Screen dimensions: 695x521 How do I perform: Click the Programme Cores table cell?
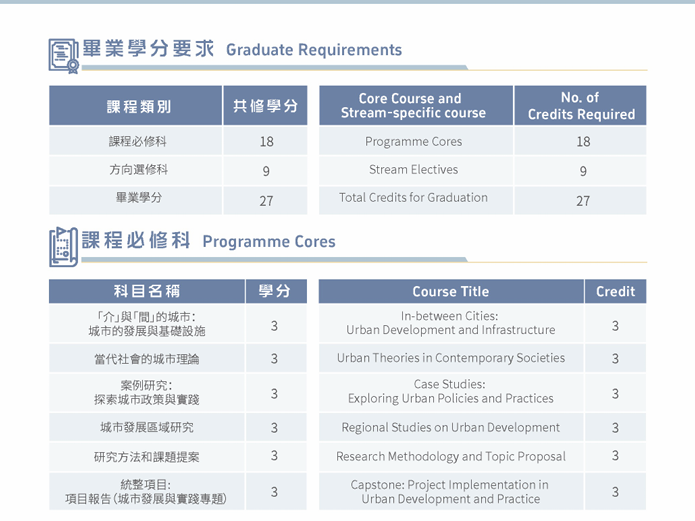coord(416,141)
